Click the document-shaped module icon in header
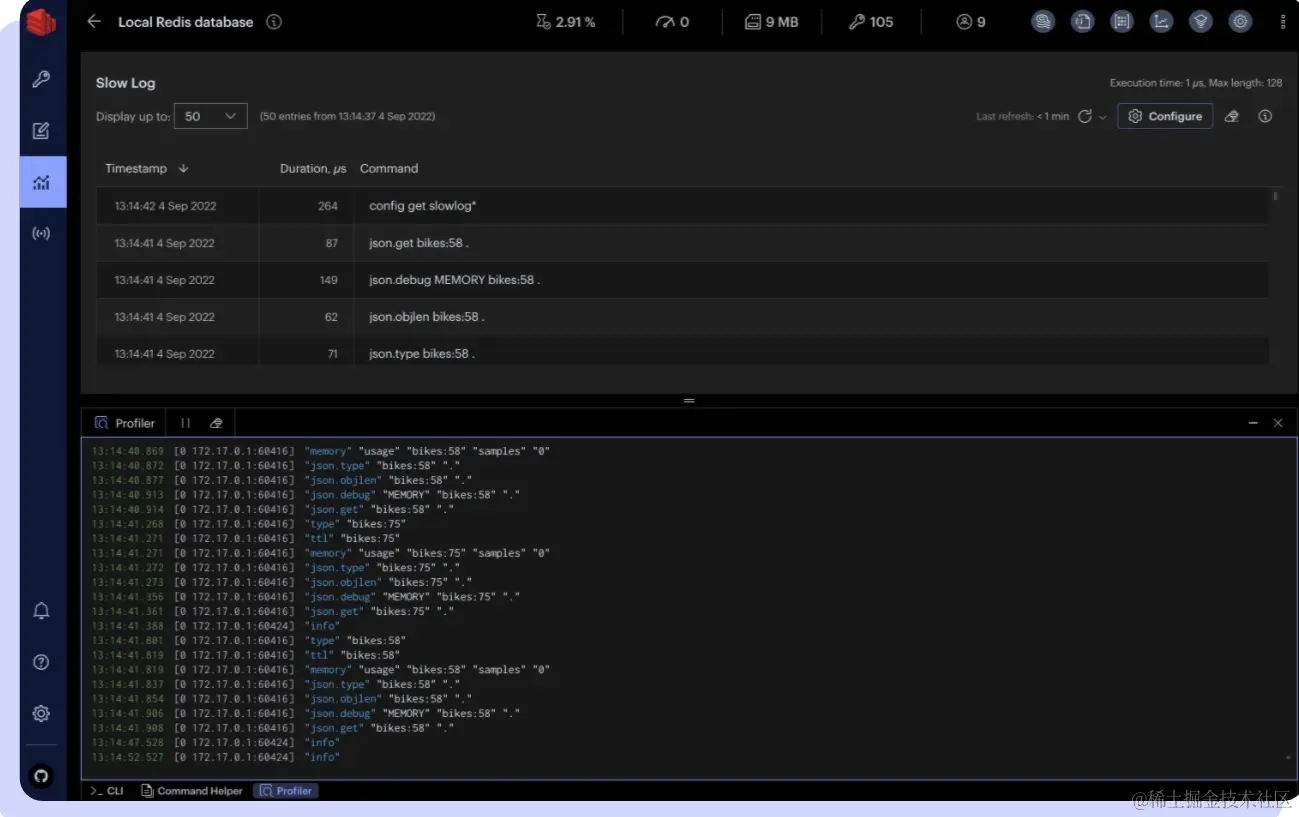1299x817 pixels. point(1083,21)
